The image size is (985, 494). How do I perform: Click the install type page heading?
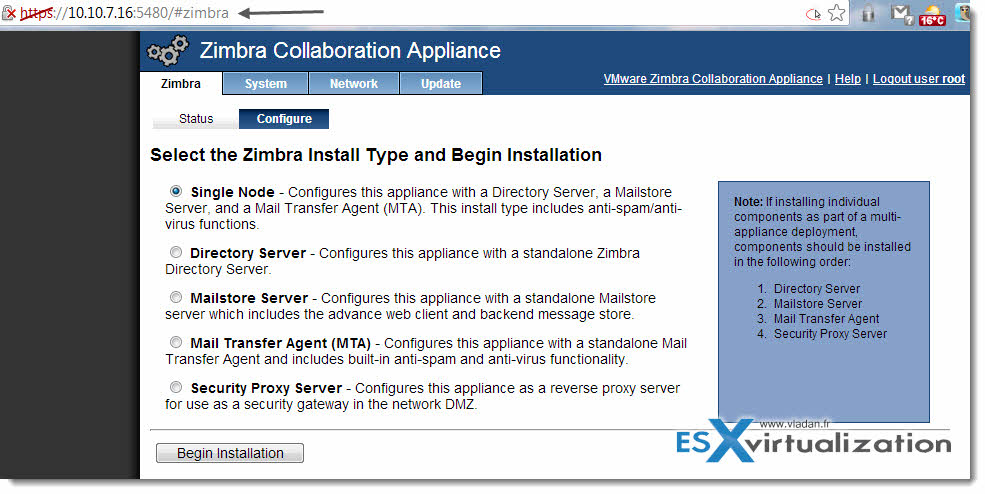376,155
